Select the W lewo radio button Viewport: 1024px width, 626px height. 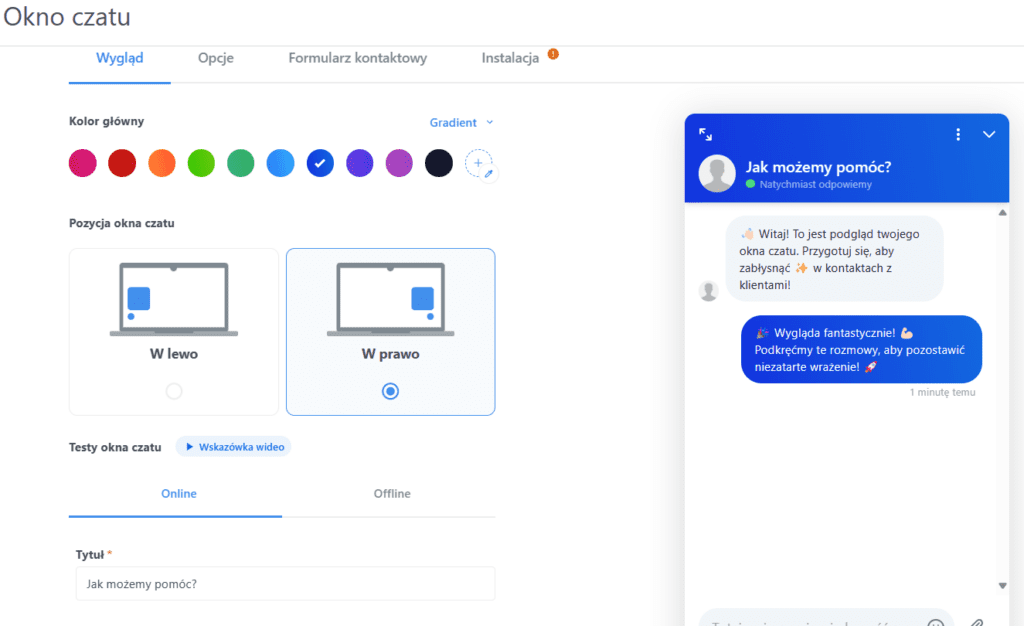[x=174, y=391]
